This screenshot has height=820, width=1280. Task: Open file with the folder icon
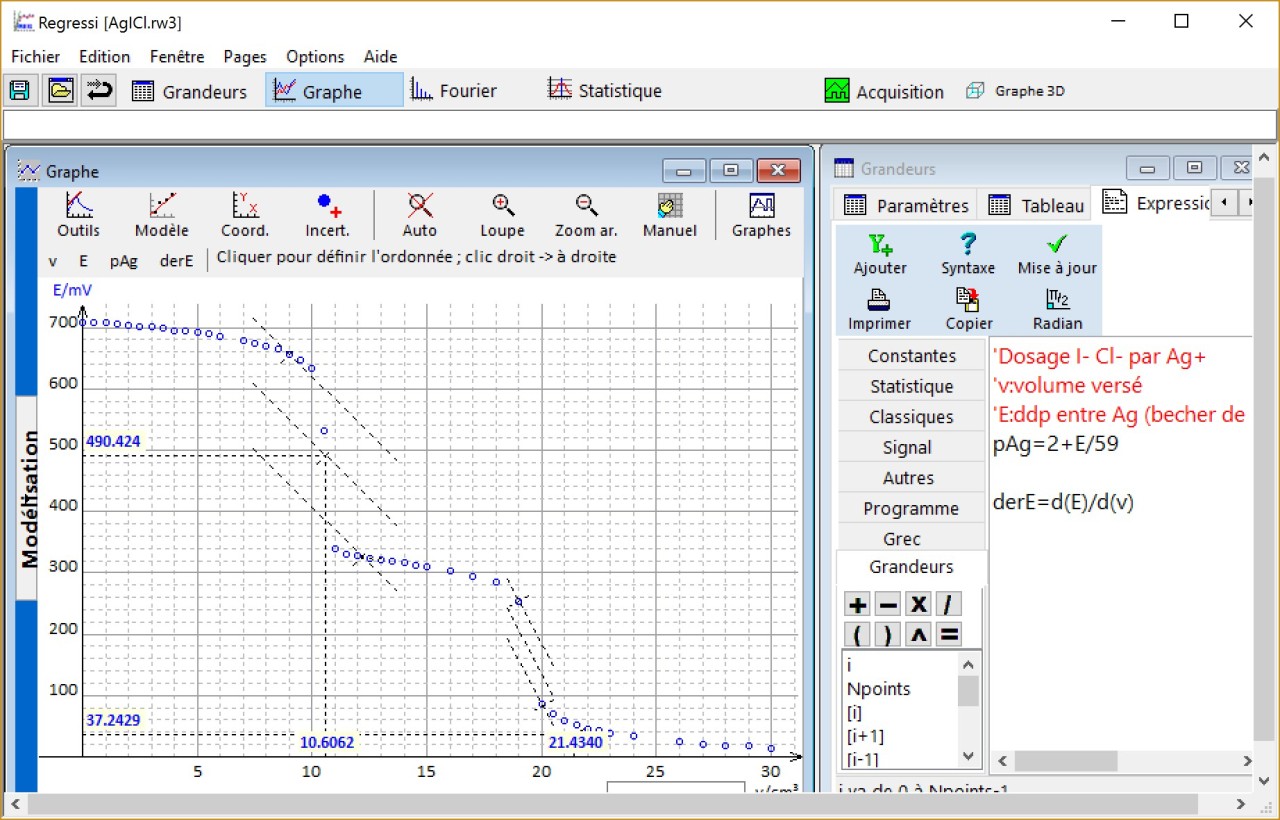tap(60, 91)
